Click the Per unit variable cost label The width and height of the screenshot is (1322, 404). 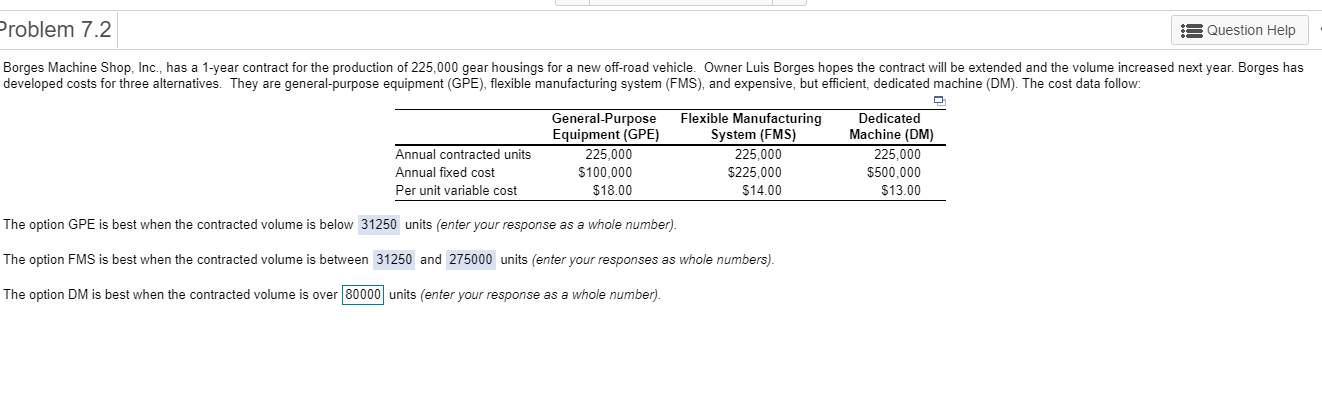pos(457,190)
